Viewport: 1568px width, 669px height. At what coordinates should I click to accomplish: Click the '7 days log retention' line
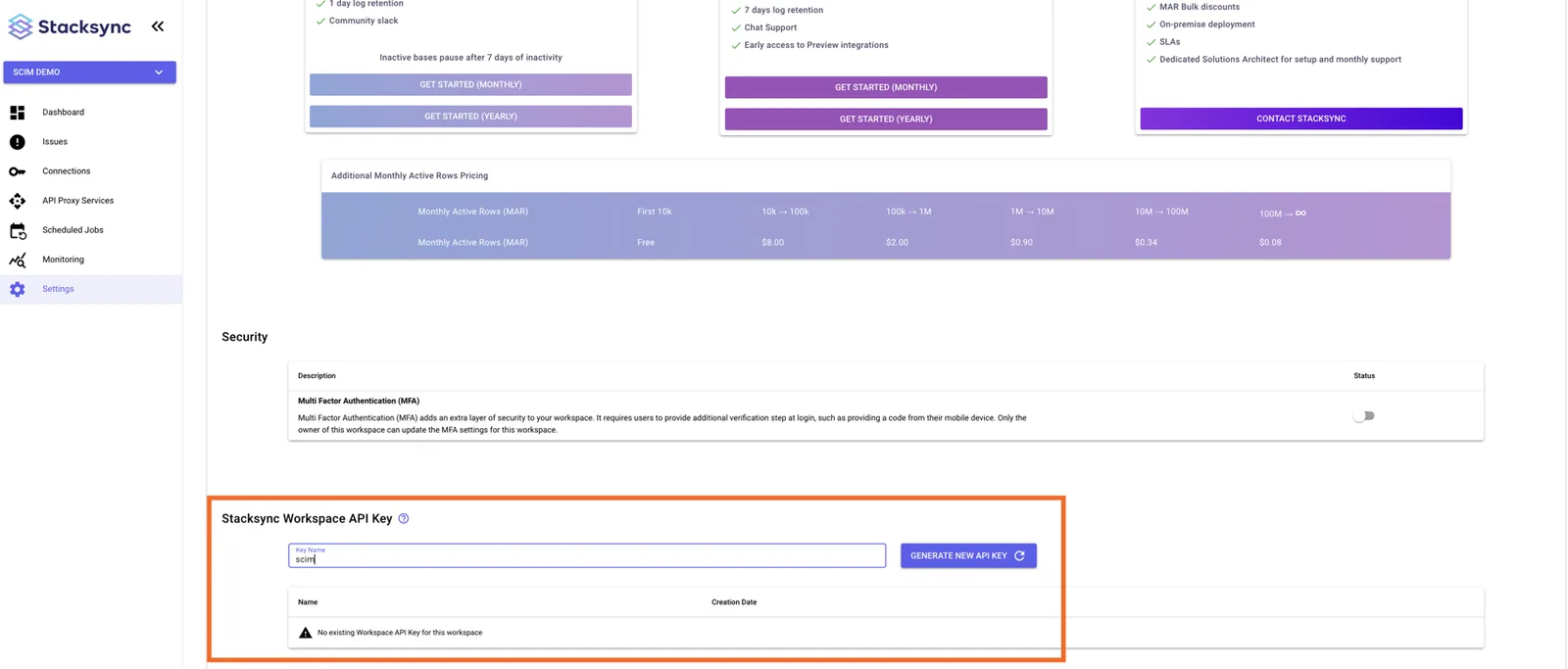784,10
